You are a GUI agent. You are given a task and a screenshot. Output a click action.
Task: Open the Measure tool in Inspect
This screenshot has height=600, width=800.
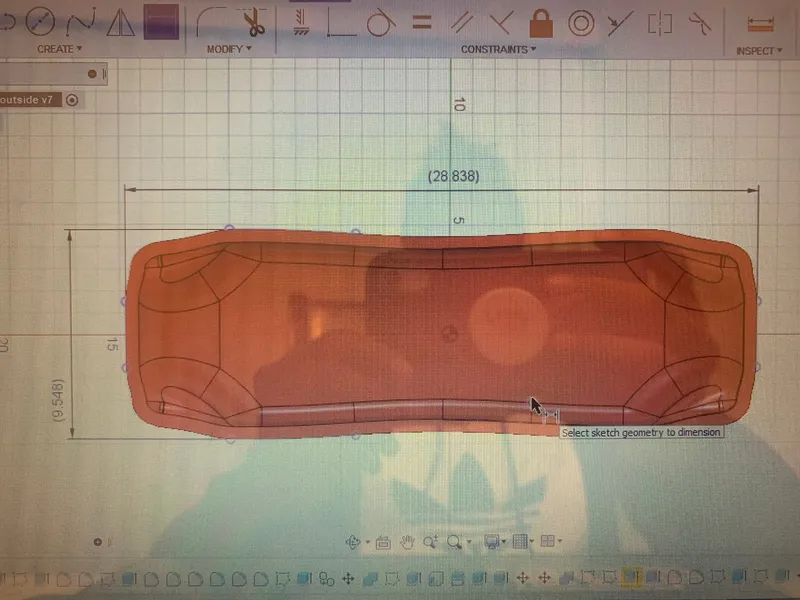click(x=760, y=24)
